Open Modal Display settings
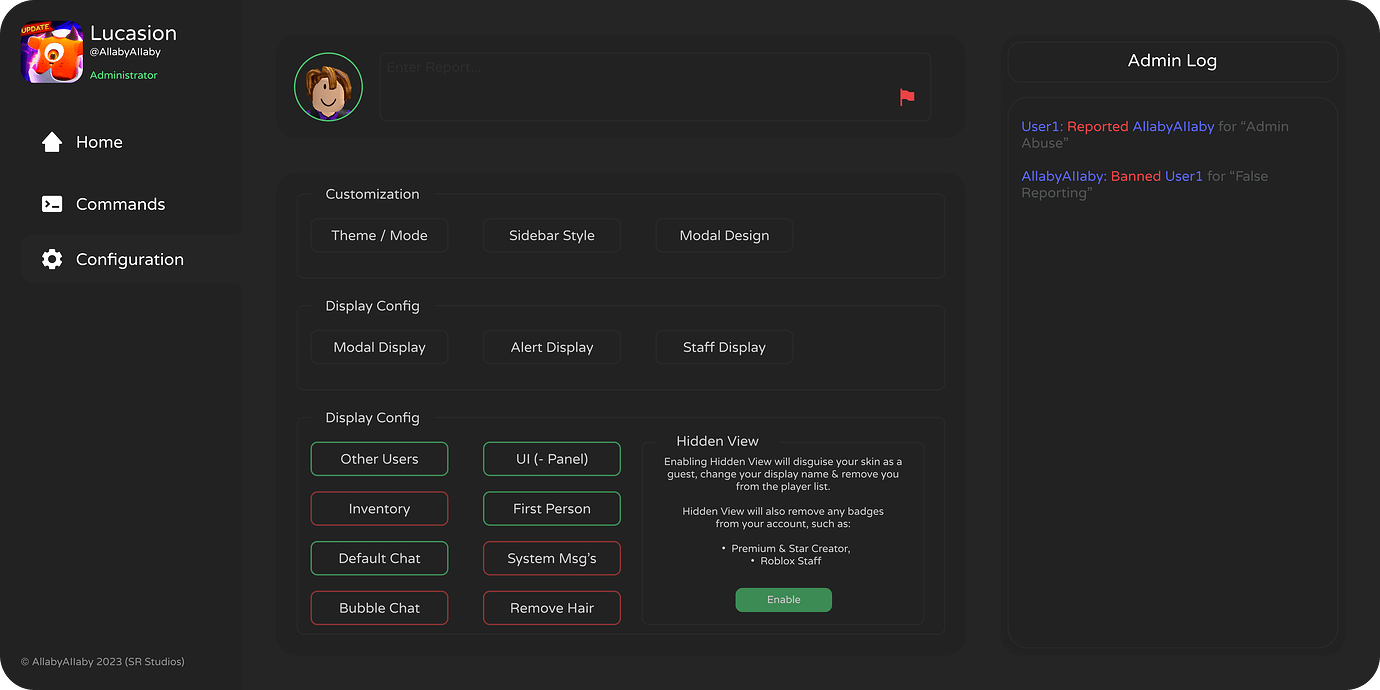 click(x=379, y=347)
